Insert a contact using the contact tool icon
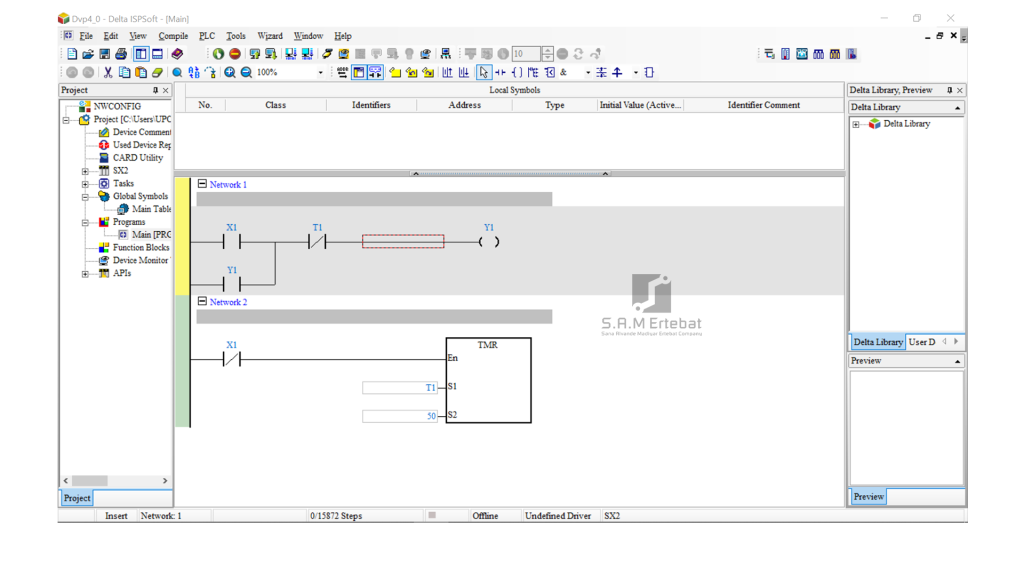Screen dimensions: 1024x576 [500, 73]
